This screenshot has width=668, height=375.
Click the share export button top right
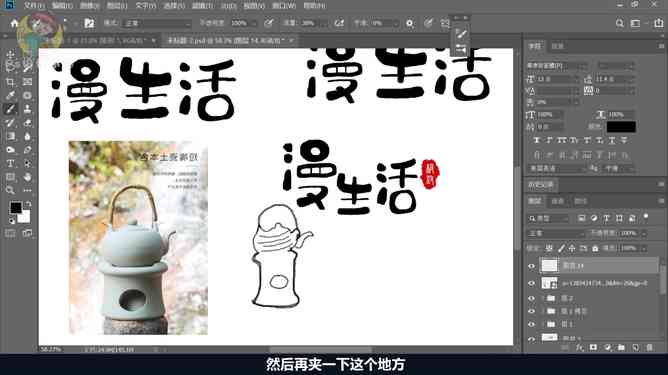click(659, 23)
